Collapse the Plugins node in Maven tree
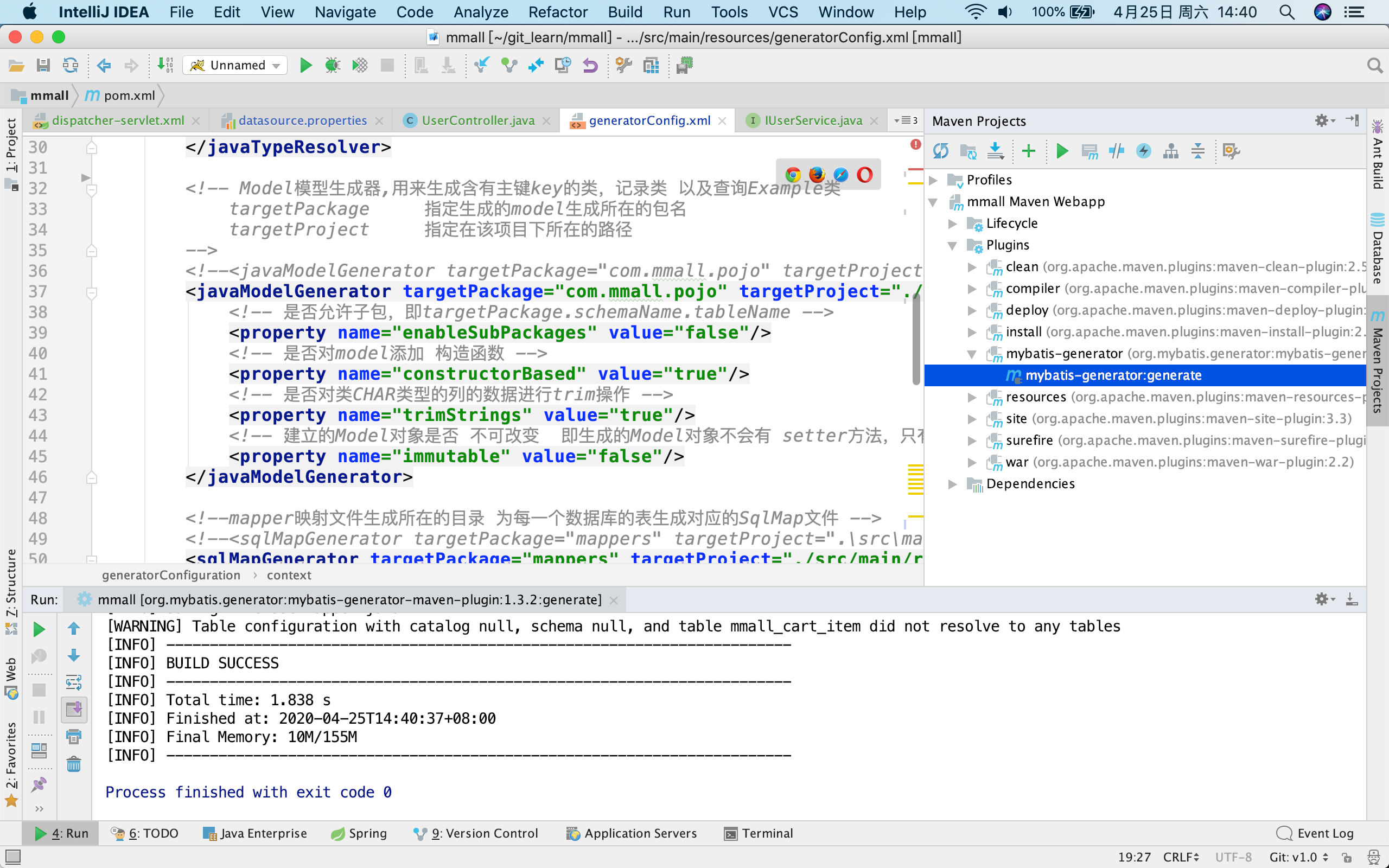 pos(952,245)
